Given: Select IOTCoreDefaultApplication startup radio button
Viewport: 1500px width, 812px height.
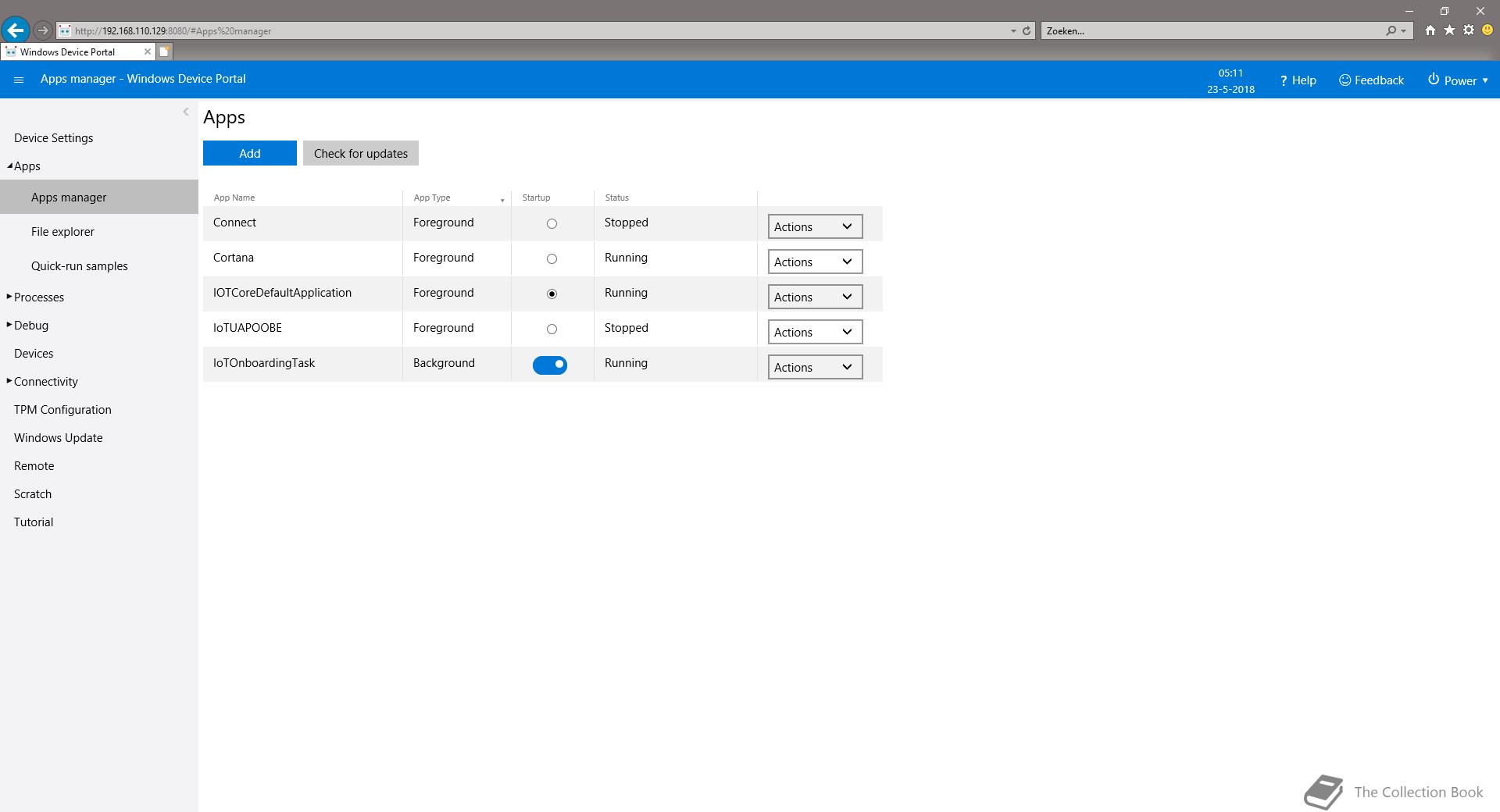Looking at the screenshot, I should click(x=552, y=294).
